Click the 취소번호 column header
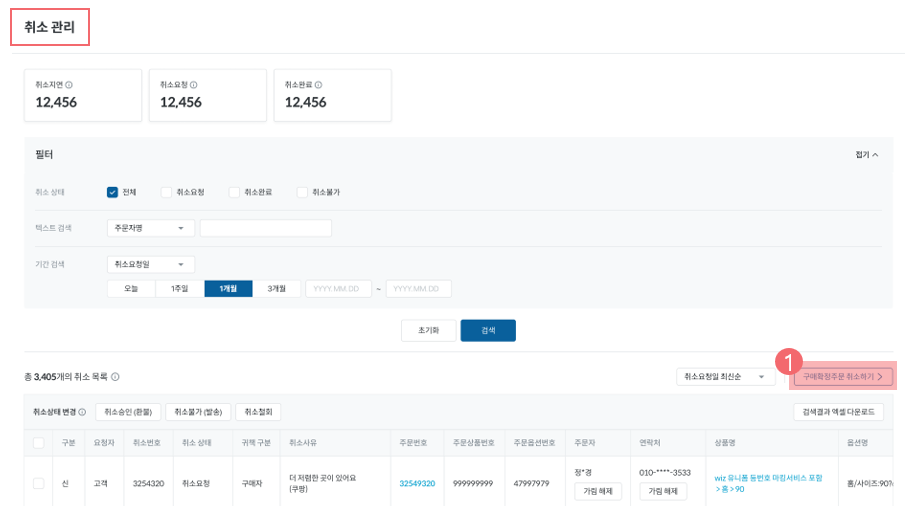The width and height of the screenshot is (905, 506). point(147,443)
